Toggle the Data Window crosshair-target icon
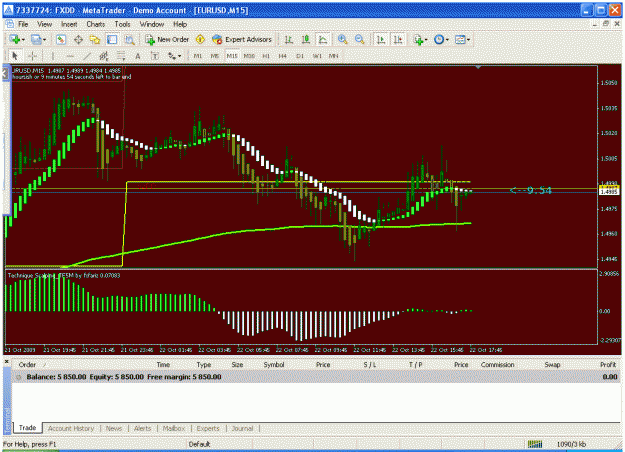This screenshot has height=452, width=625. [x=78, y=39]
